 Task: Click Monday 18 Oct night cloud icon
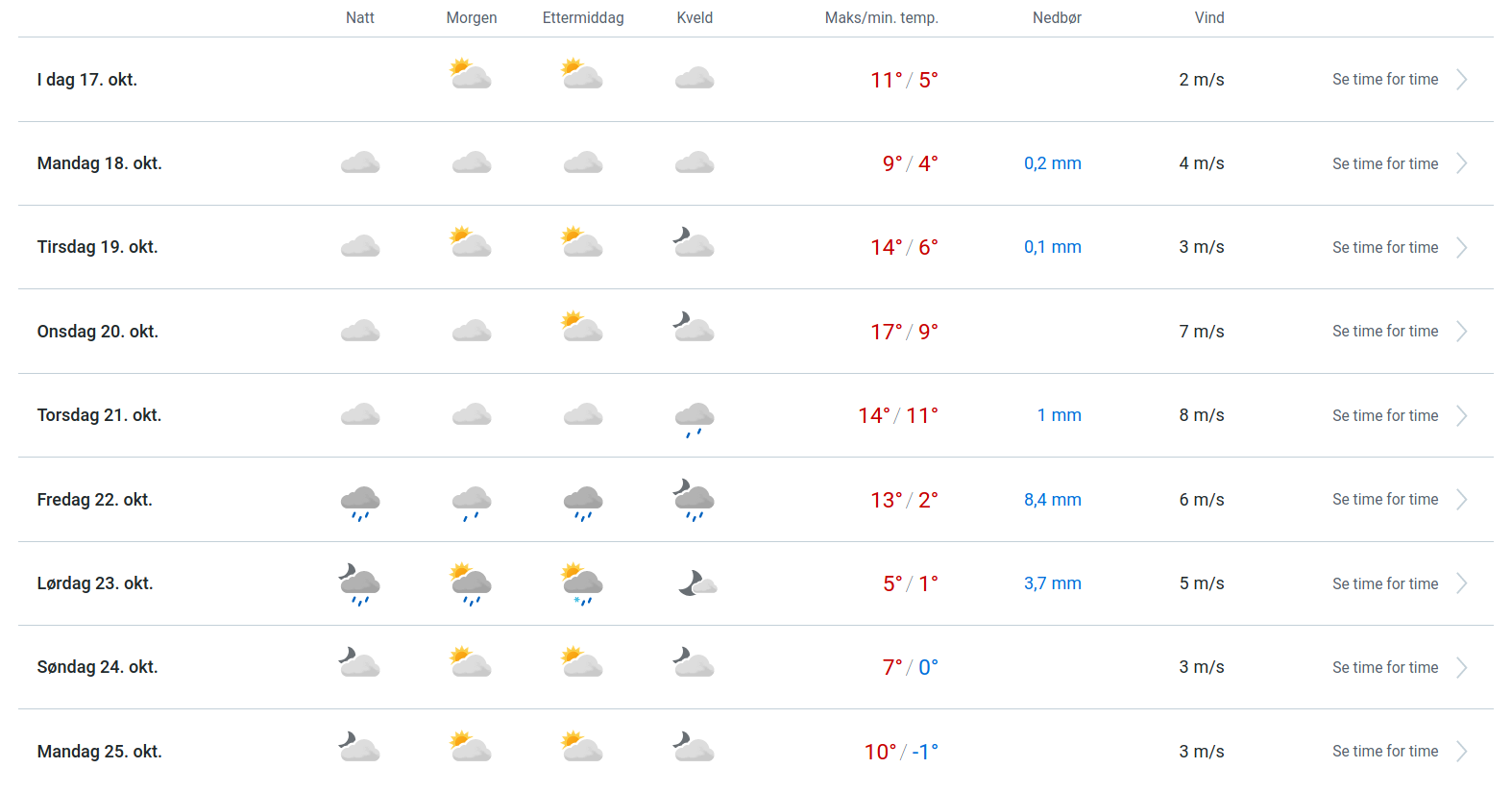tap(360, 162)
